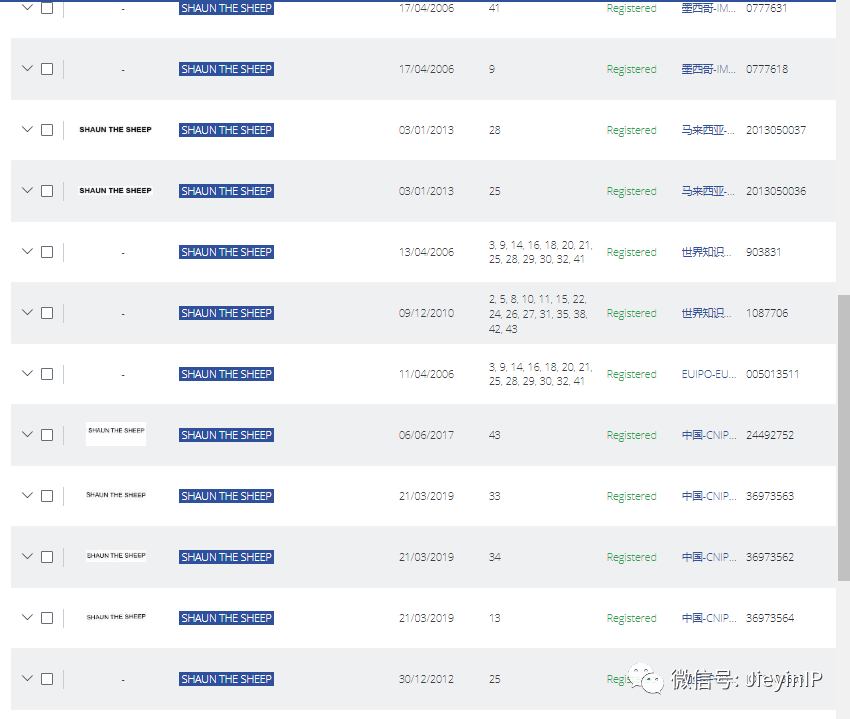Select the checkbox for the 30/12/2012 row

(x=47, y=679)
